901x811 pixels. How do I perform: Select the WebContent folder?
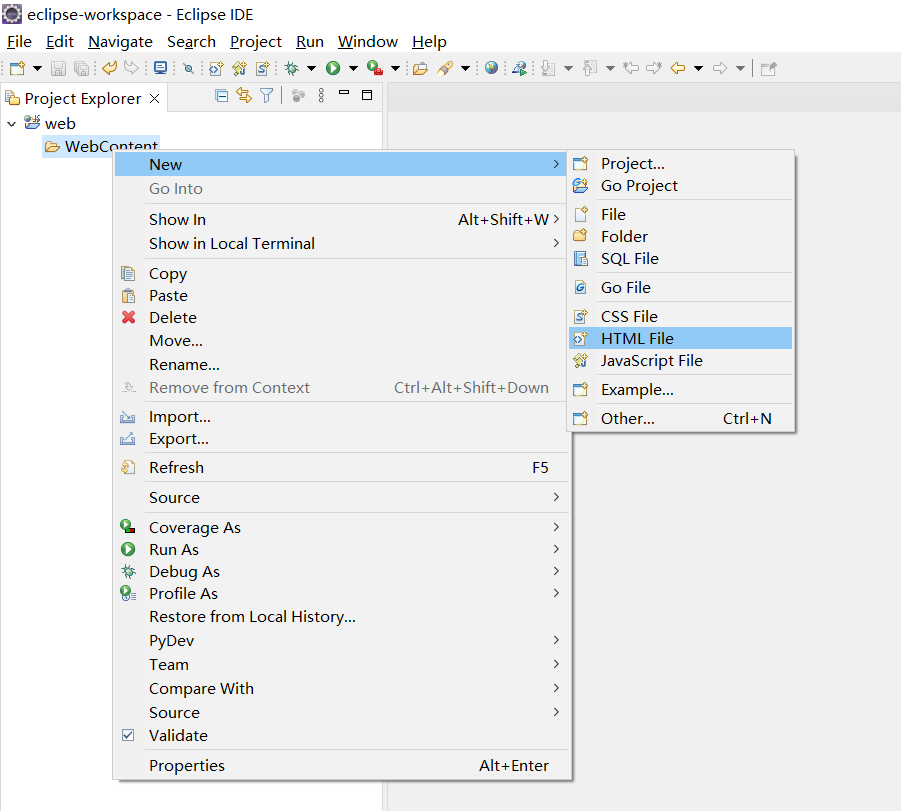click(x=101, y=146)
